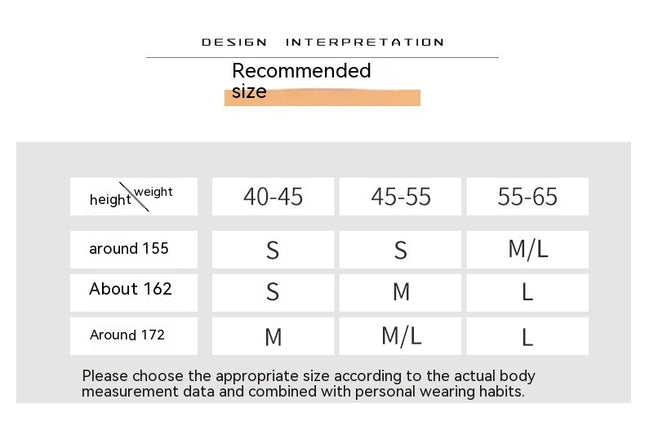Choose size M in the About 162 row
The height and width of the screenshot is (448, 645).
[400, 292]
